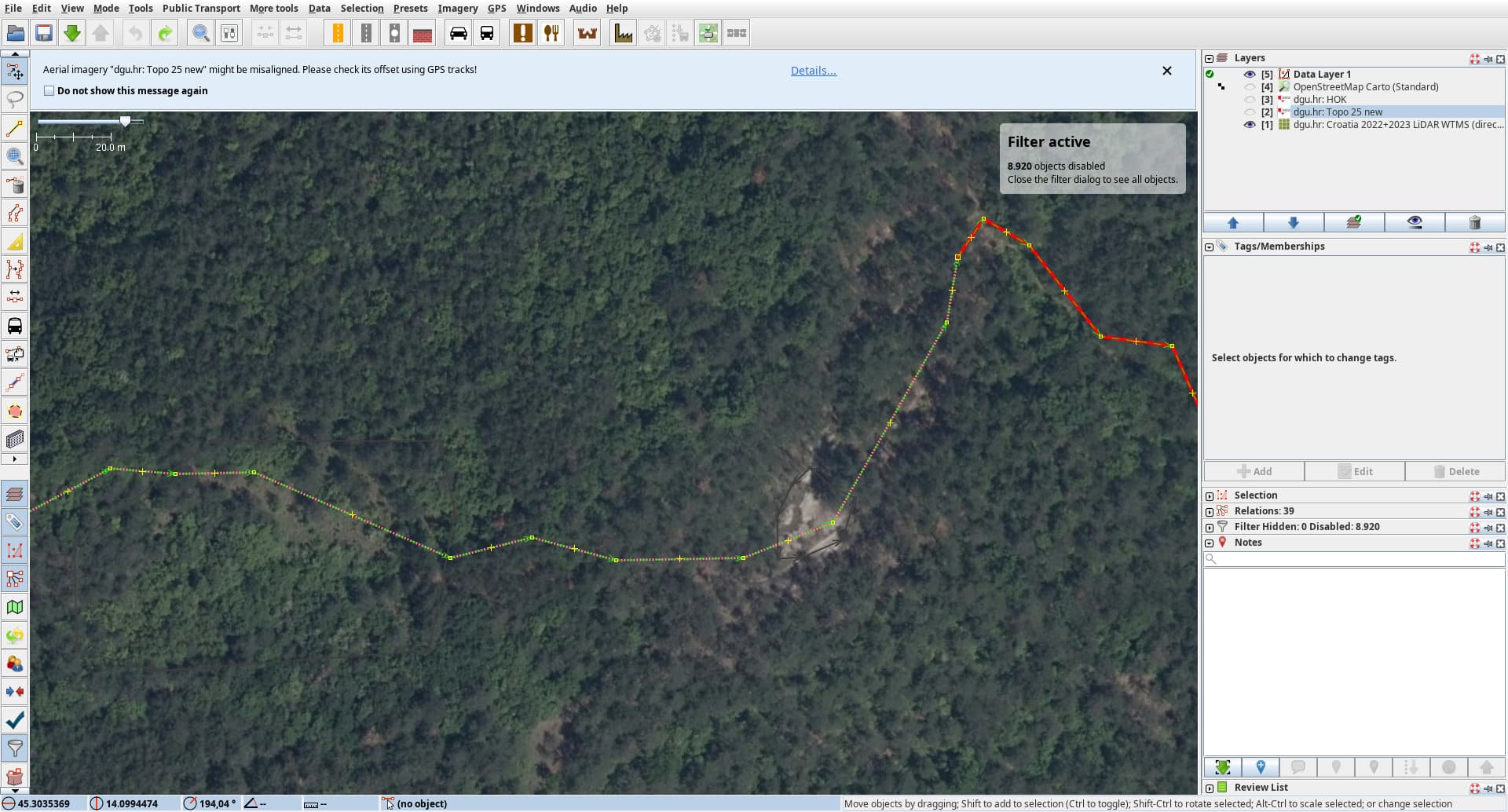Show the dgu.hr: HOK layer
1508x812 pixels.
1250,100
